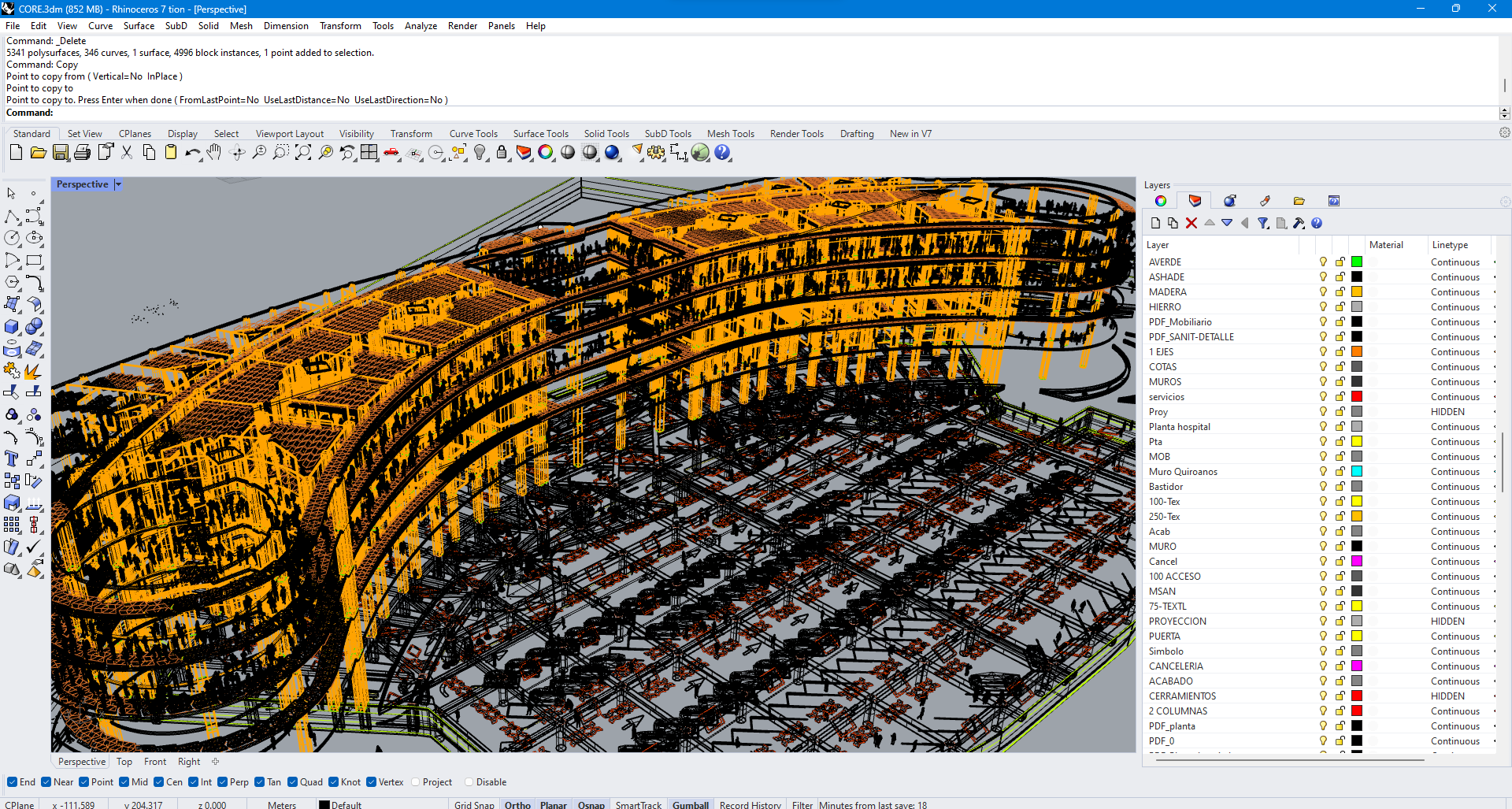The height and width of the screenshot is (809, 1512).
Task: Open the Perspective viewport dropdown arrow
Action: coord(118,184)
